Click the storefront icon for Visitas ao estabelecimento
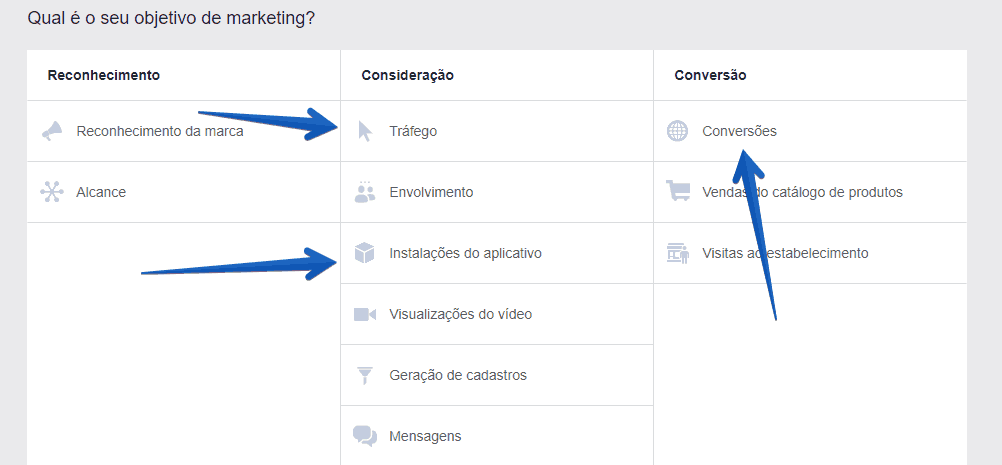Viewport: 1002px width, 465px height. coord(678,253)
